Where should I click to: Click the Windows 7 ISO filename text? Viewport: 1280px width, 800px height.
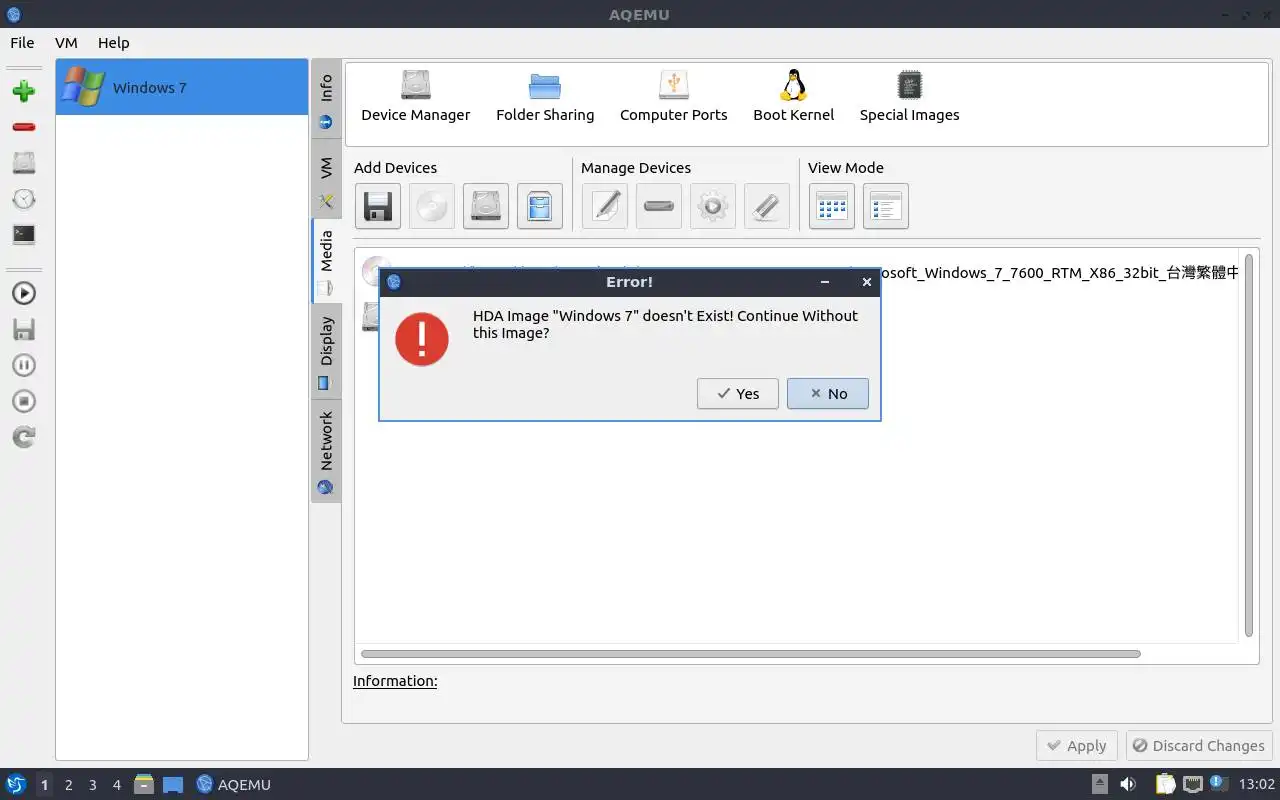1061,272
